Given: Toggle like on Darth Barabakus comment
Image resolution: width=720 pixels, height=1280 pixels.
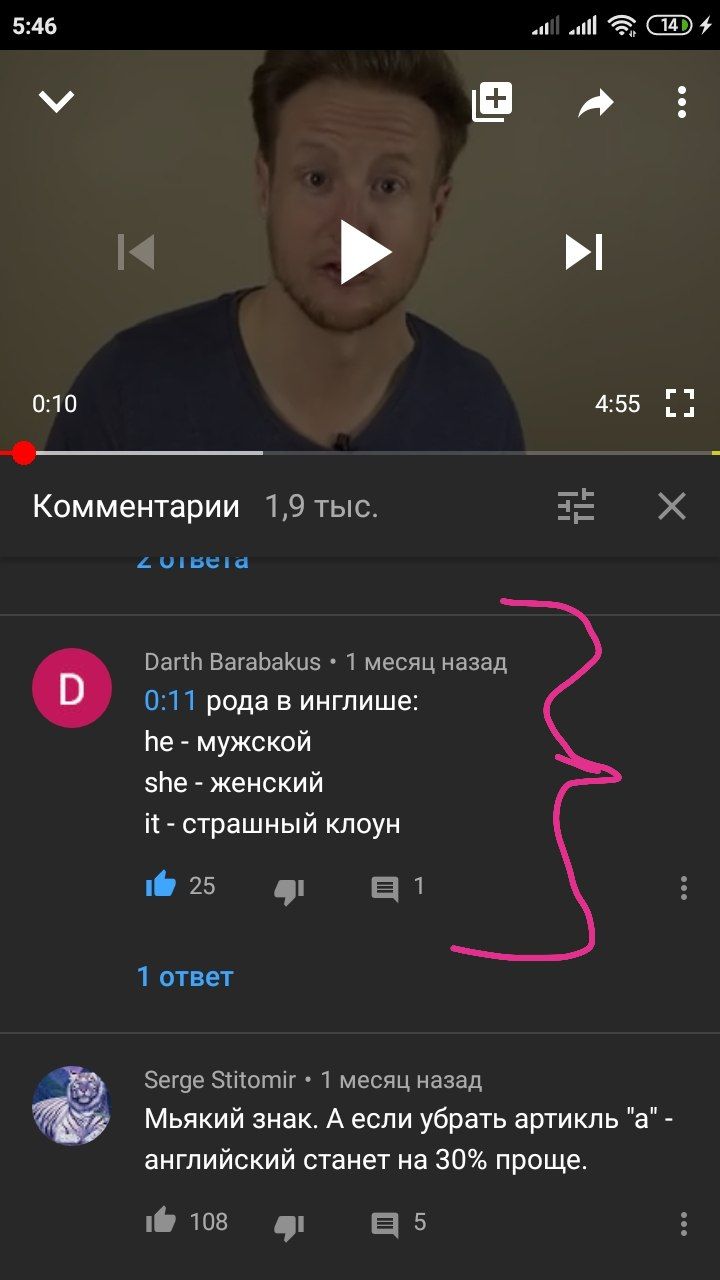Looking at the screenshot, I should click(x=161, y=885).
